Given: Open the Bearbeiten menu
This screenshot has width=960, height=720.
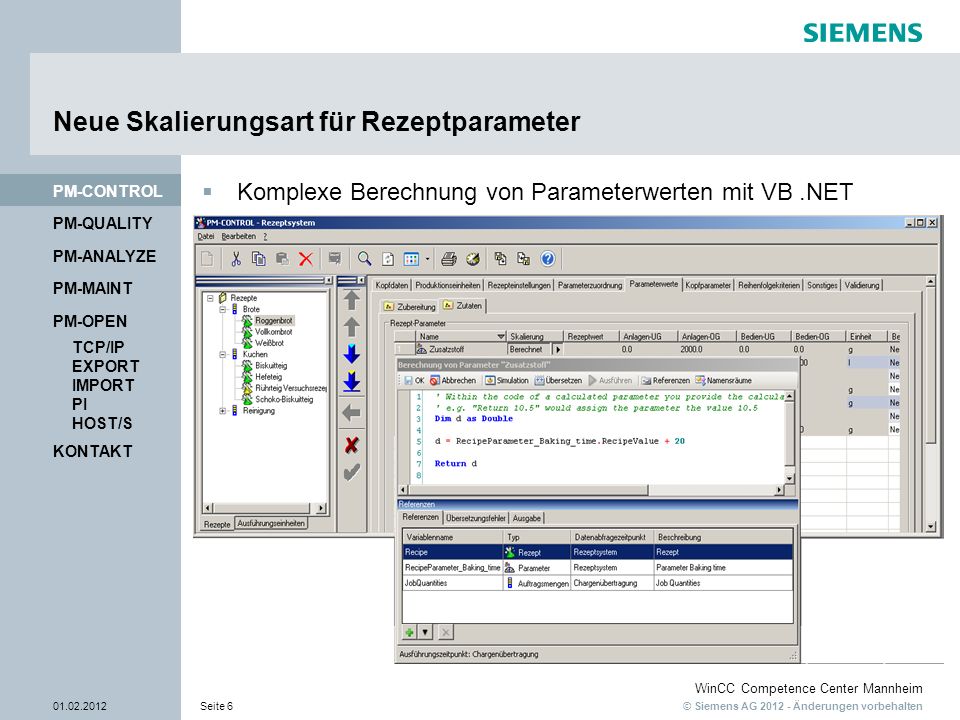Looking at the screenshot, I should [239, 236].
